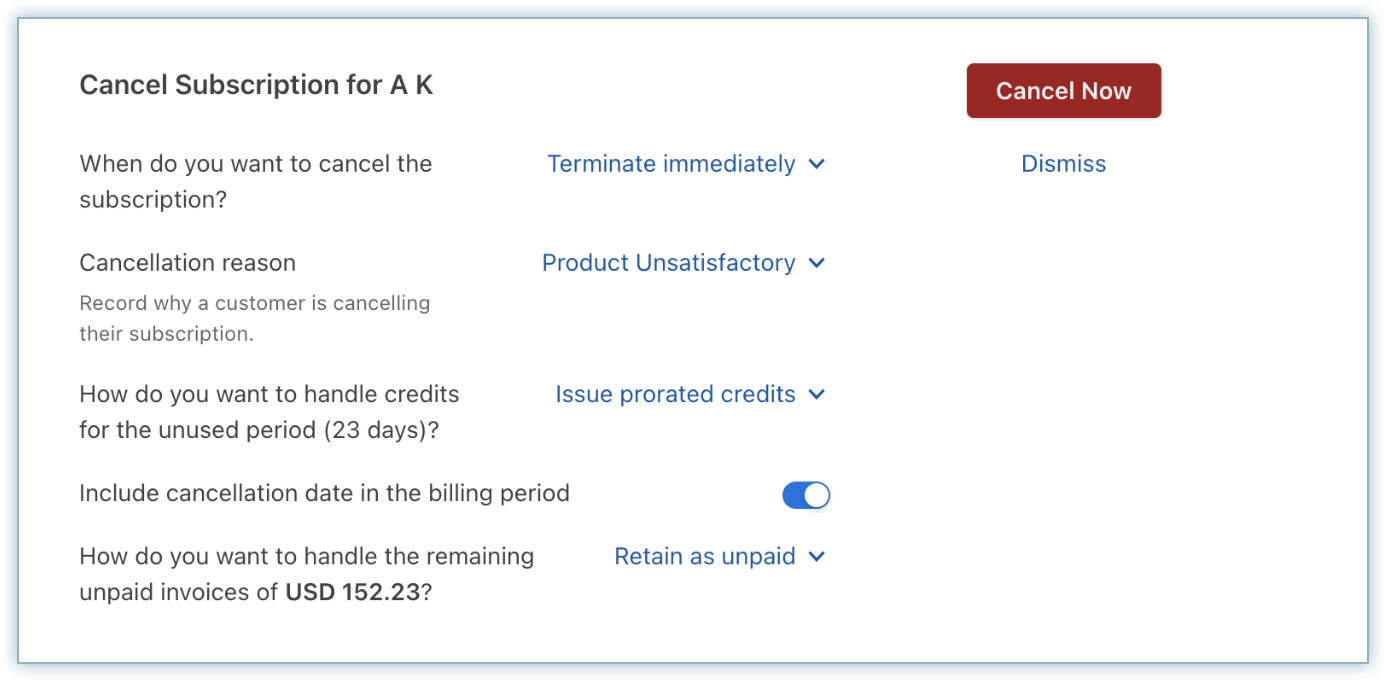Dismiss the cancel subscription dialog
The height and width of the screenshot is (681, 1386).
click(x=1063, y=164)
